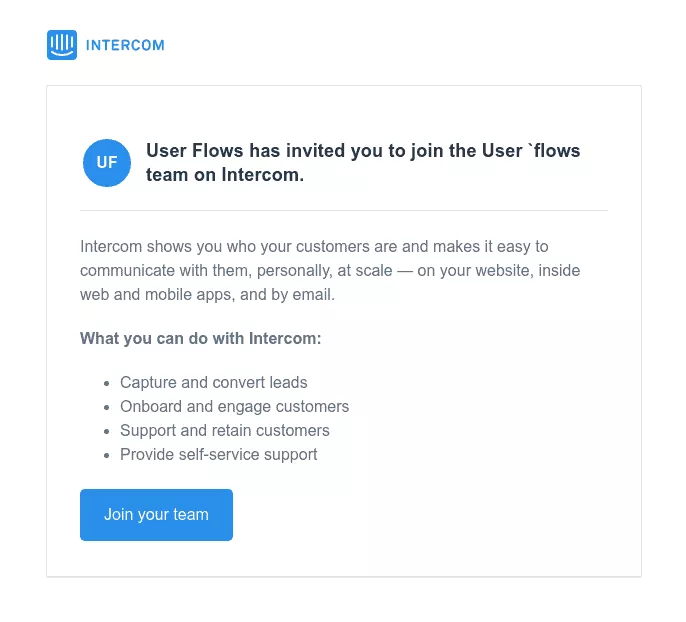Click the blue UF avatar circle
The height and width of the screenshot is (622, 686).
(x=107, y=163)
